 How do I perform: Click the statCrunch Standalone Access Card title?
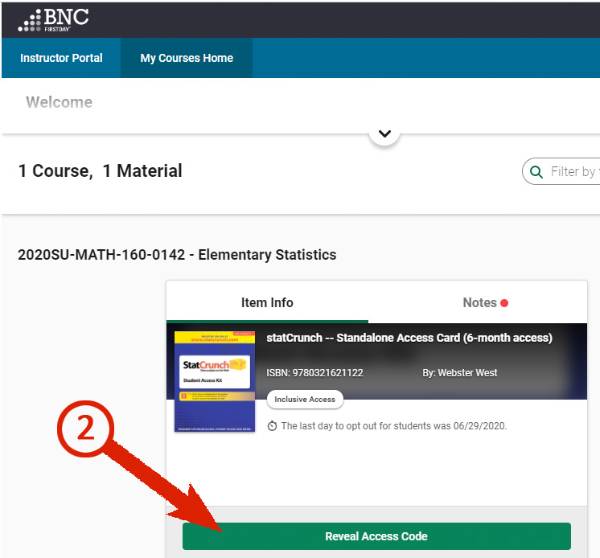point(409,338)
